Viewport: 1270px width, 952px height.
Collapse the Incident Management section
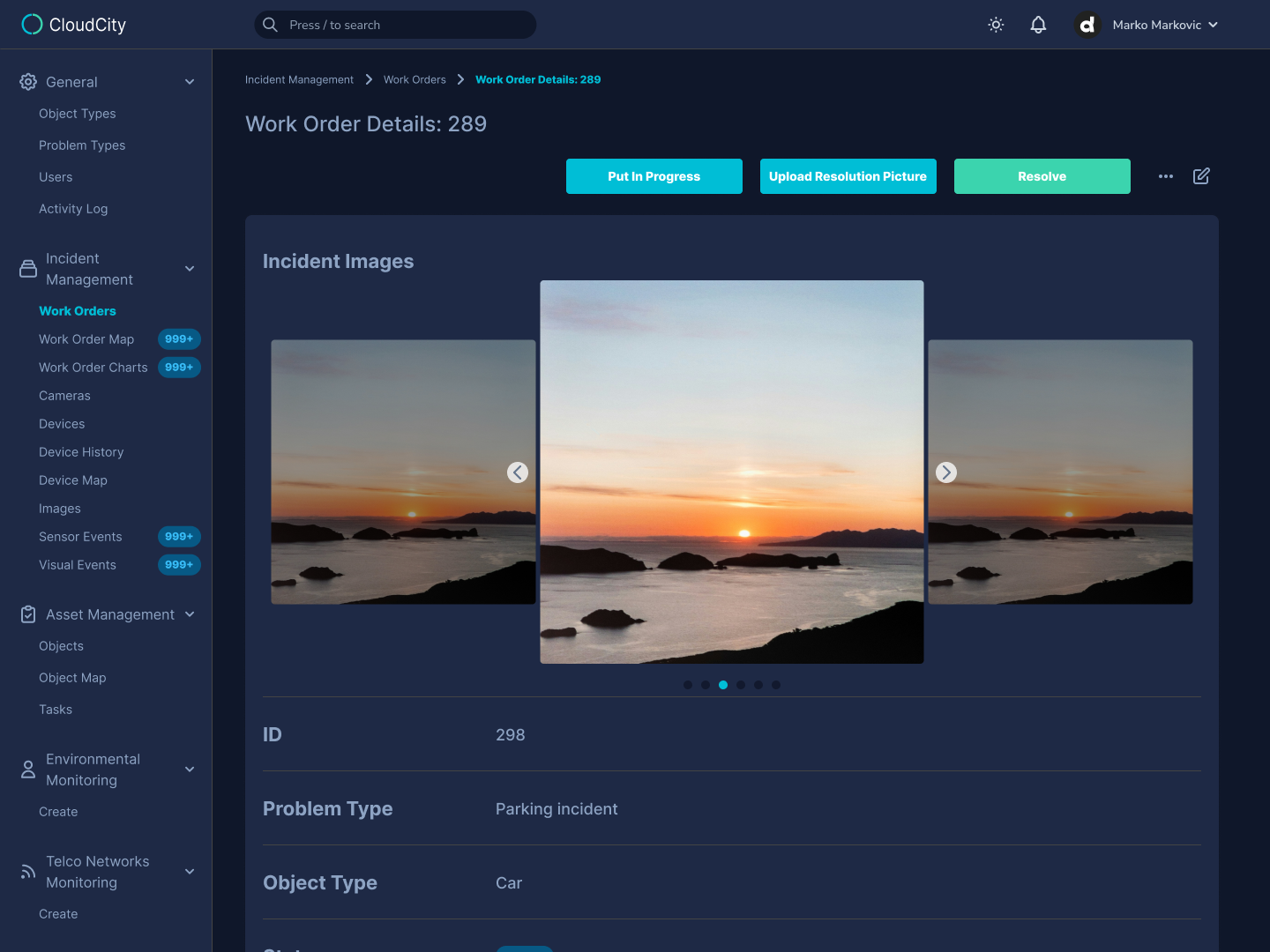tap(190, 268)
